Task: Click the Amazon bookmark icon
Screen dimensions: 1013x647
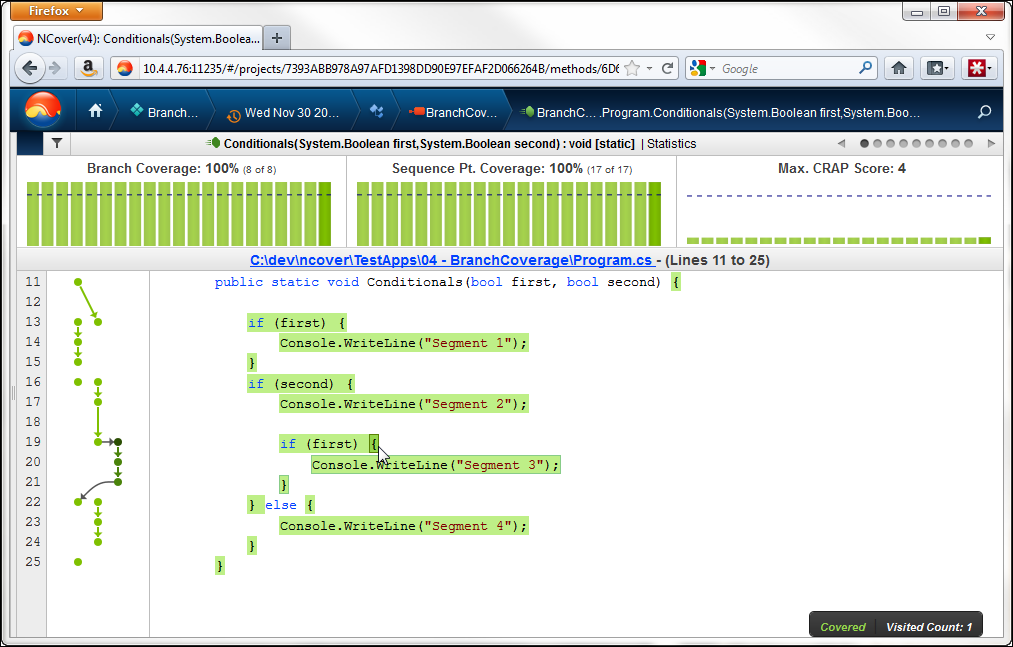Action: pos(89,68)
